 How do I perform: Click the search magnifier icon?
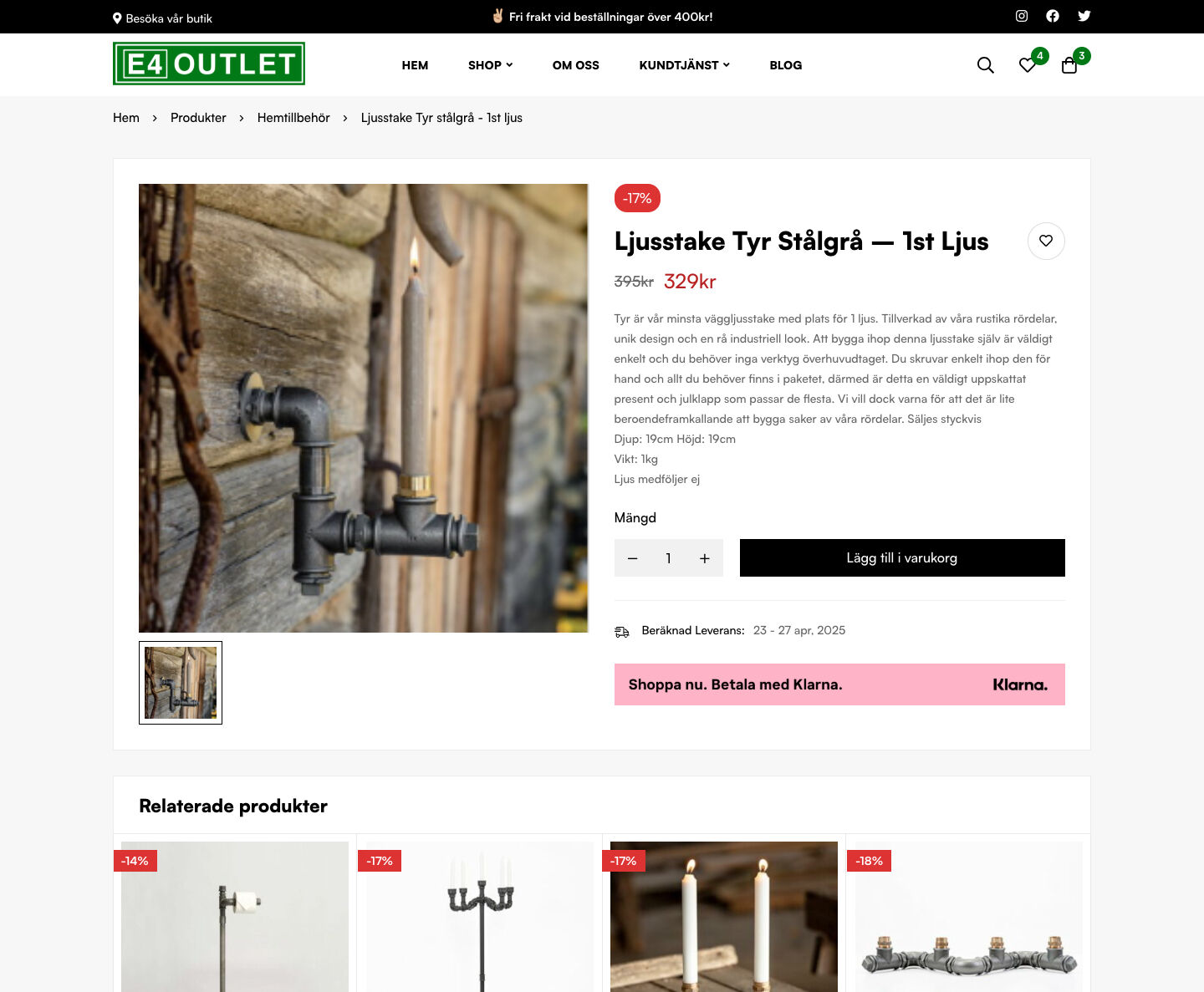click(986, 65)
